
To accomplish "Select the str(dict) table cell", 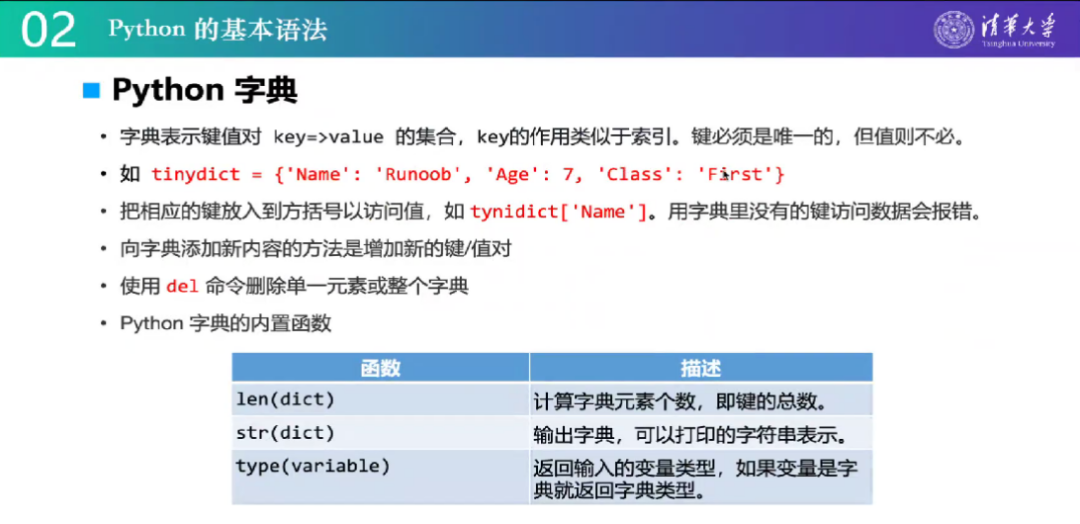I will coord(285,434).
